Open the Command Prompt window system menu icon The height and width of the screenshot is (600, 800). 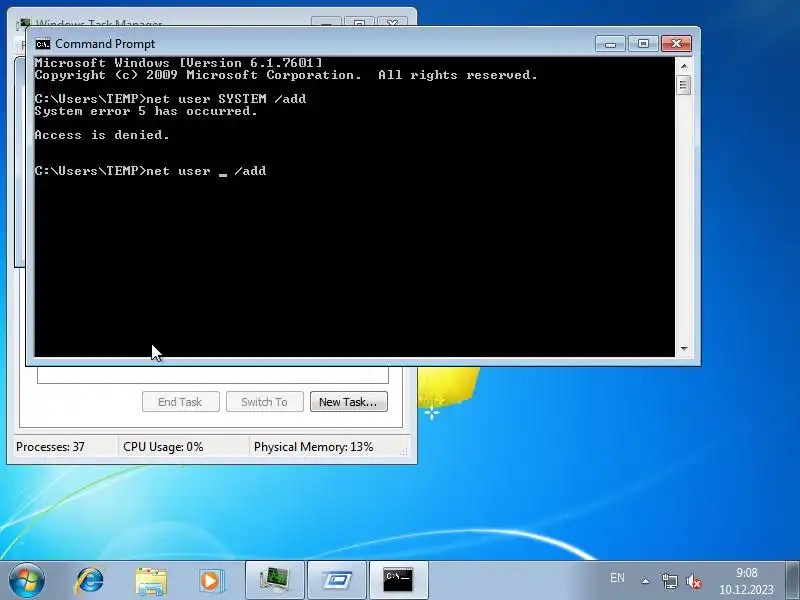[43, 44]
